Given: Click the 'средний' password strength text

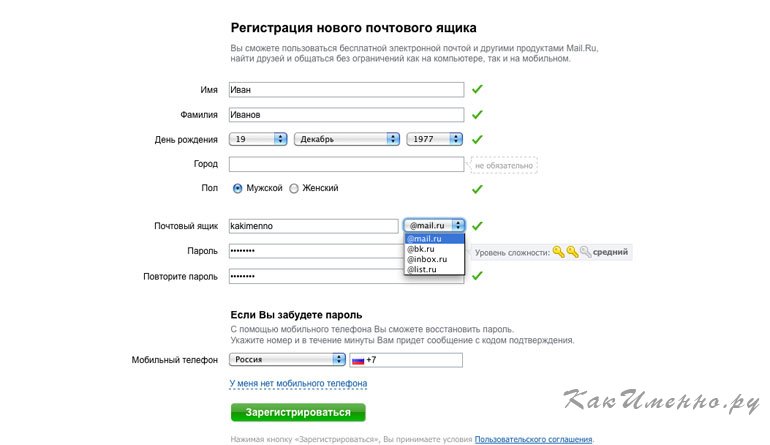Looking at the screenshot, I should pos(610,252).
